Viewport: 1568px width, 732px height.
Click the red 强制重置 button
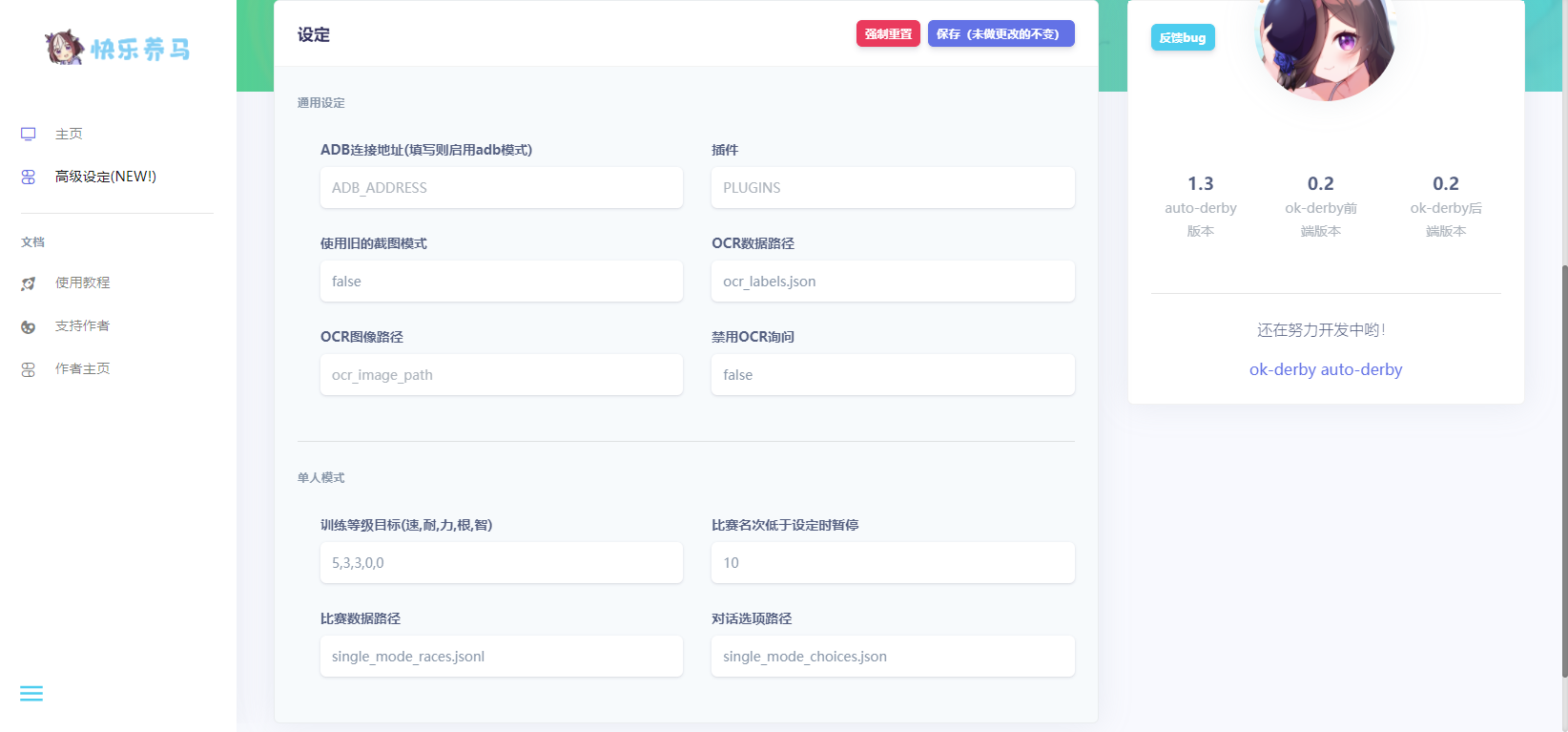888,33
